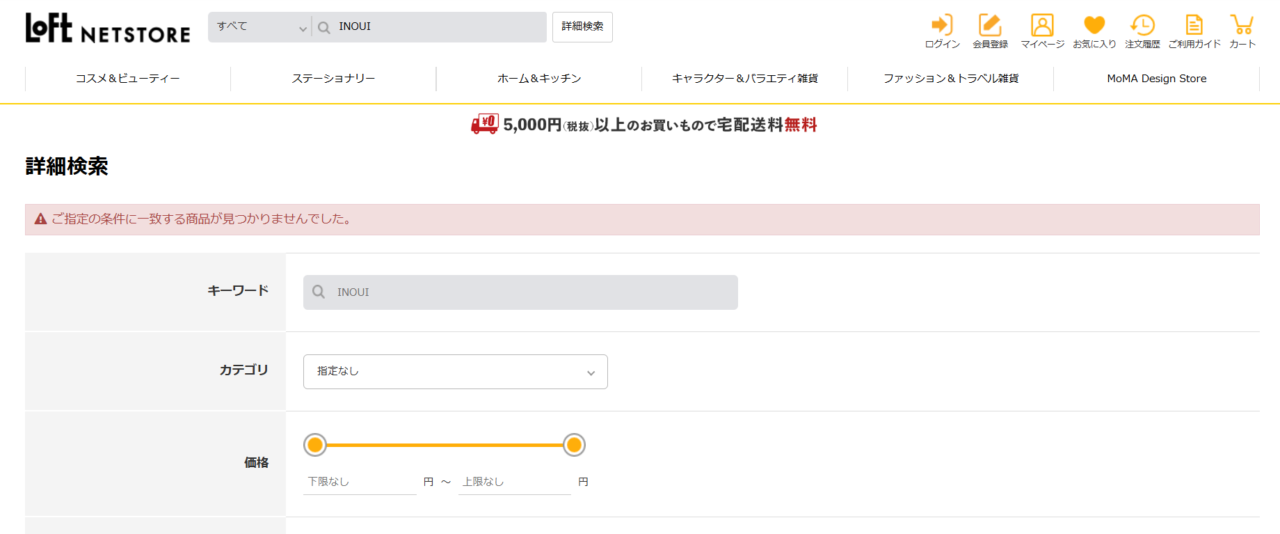Click the カテゴリ dropdown chevron arrow
Viewport: 1280px width, 534px height.
click(591, 373)
